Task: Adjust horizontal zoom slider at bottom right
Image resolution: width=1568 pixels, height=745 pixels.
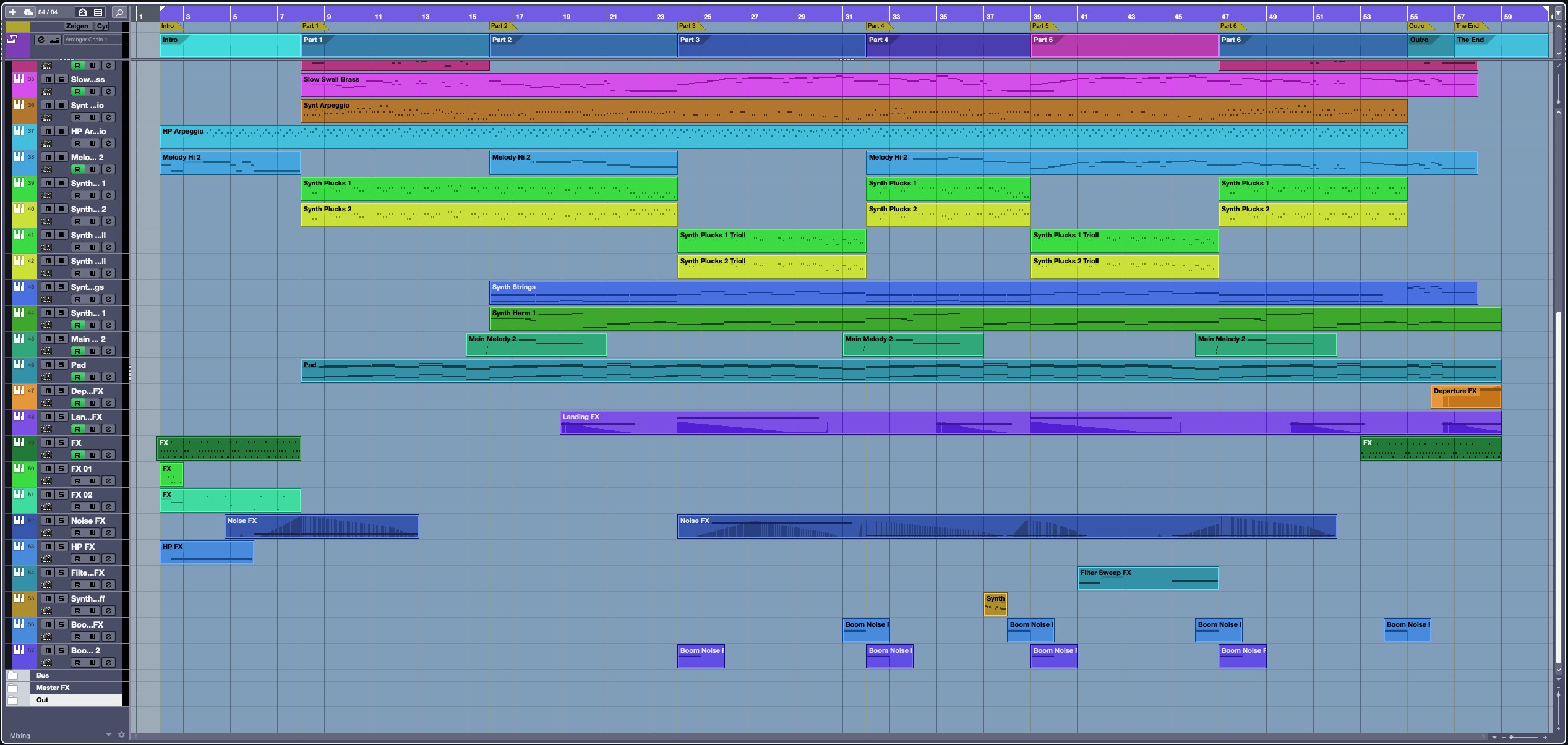Action: (1512, 737)
